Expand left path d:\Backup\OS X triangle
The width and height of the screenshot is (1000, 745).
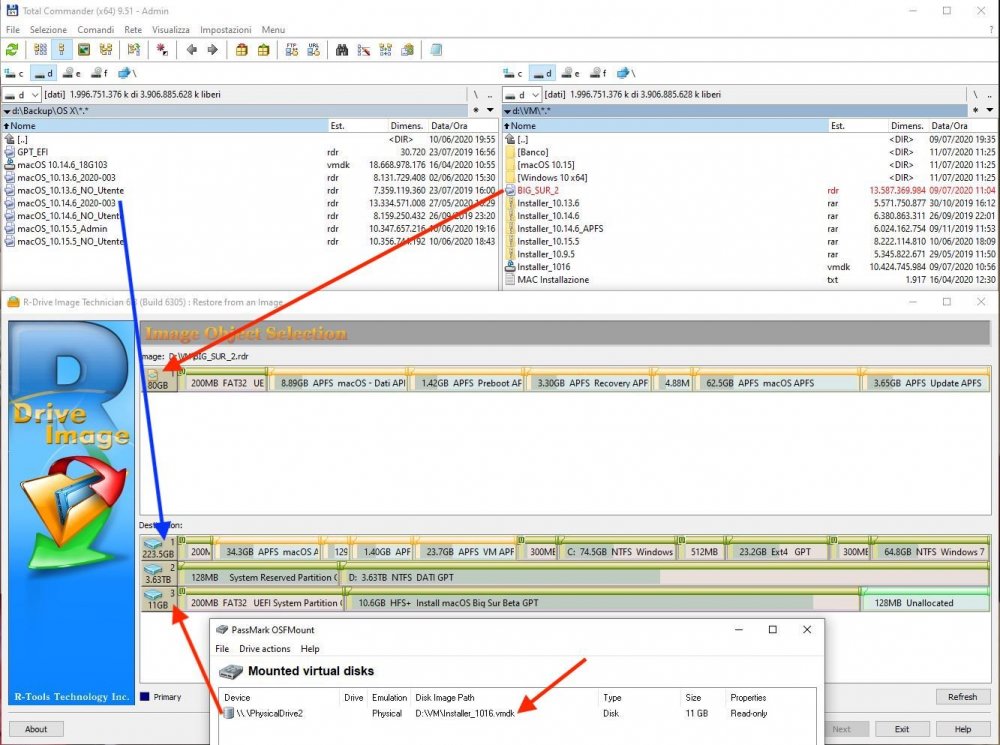click(x=7, y=111)
